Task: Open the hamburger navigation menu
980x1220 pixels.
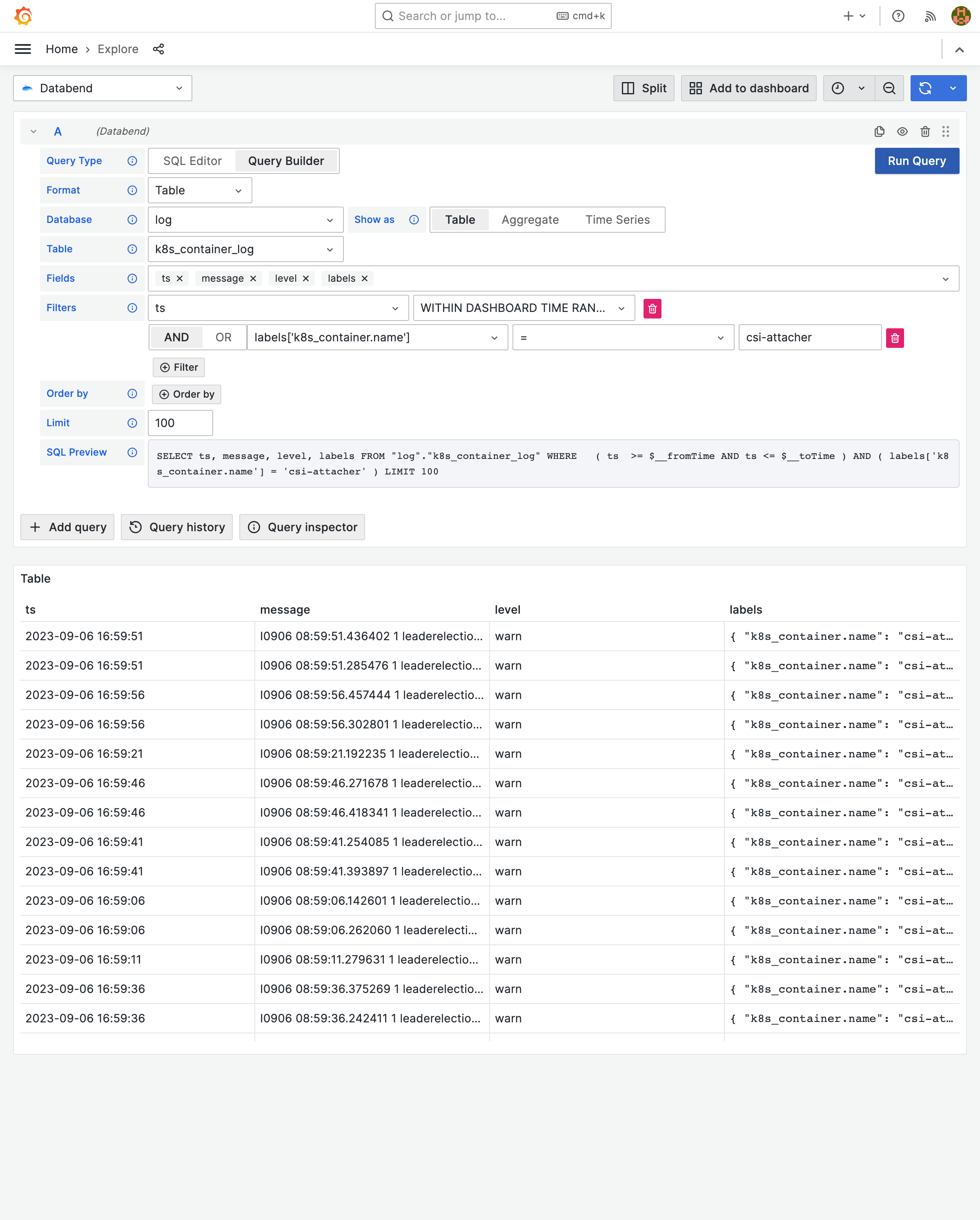Action: pyautogui.click(x=22, y=49)
